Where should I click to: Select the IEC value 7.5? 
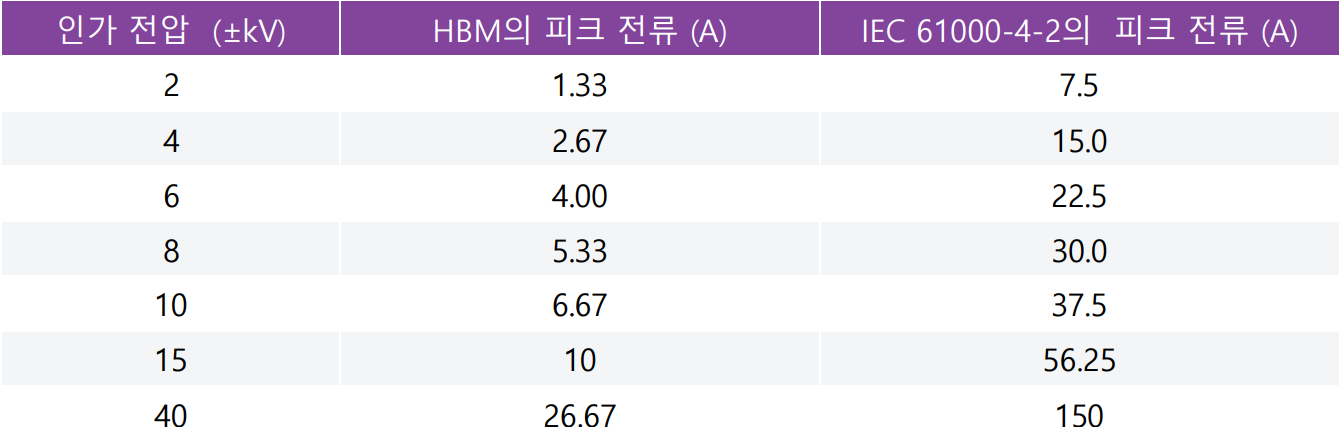pos(1080,86)
